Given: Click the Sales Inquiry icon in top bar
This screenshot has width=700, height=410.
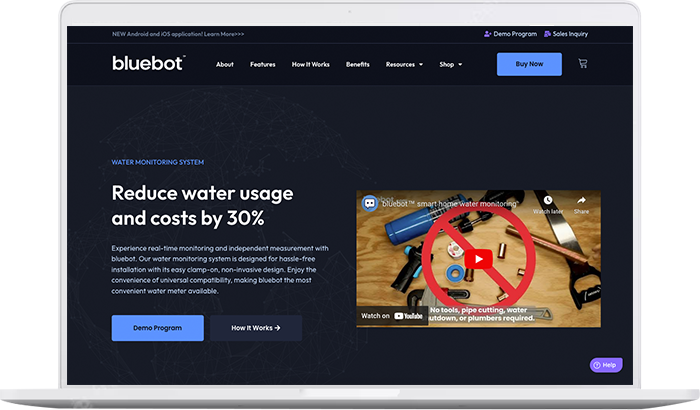Looking at the screenshot, I should 547,34.
